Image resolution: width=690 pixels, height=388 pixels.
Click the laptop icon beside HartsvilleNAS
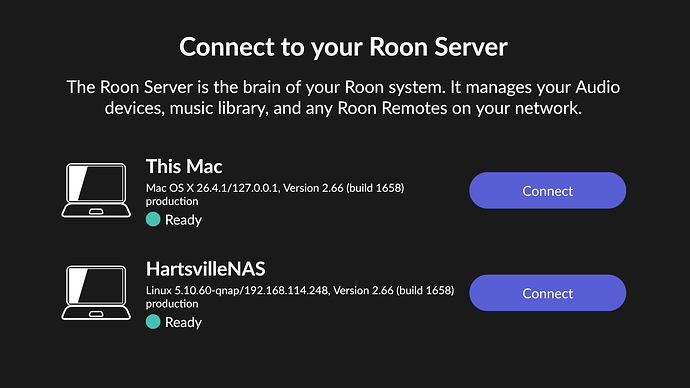tap(96, 293)
